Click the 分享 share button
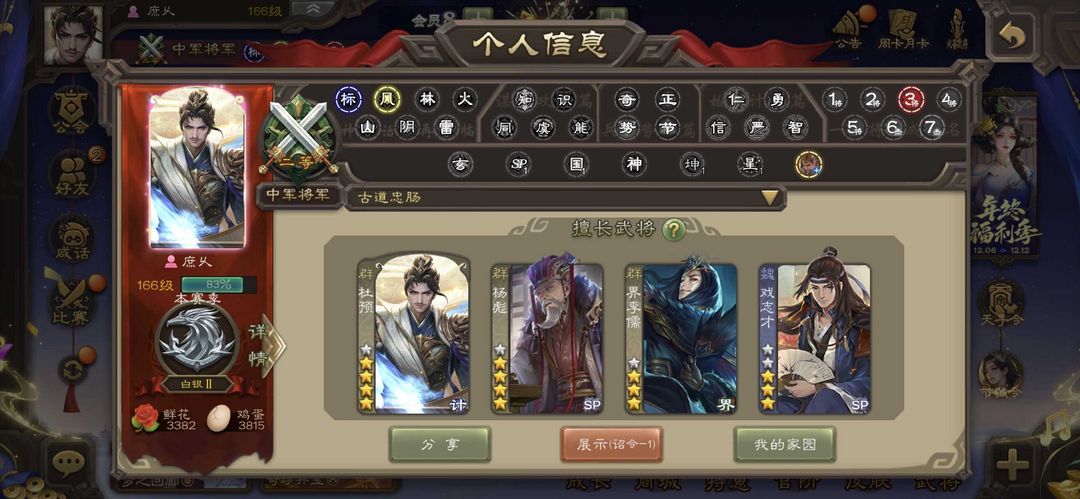Screen dimensions: 1080x499 [x=439, y=445]
